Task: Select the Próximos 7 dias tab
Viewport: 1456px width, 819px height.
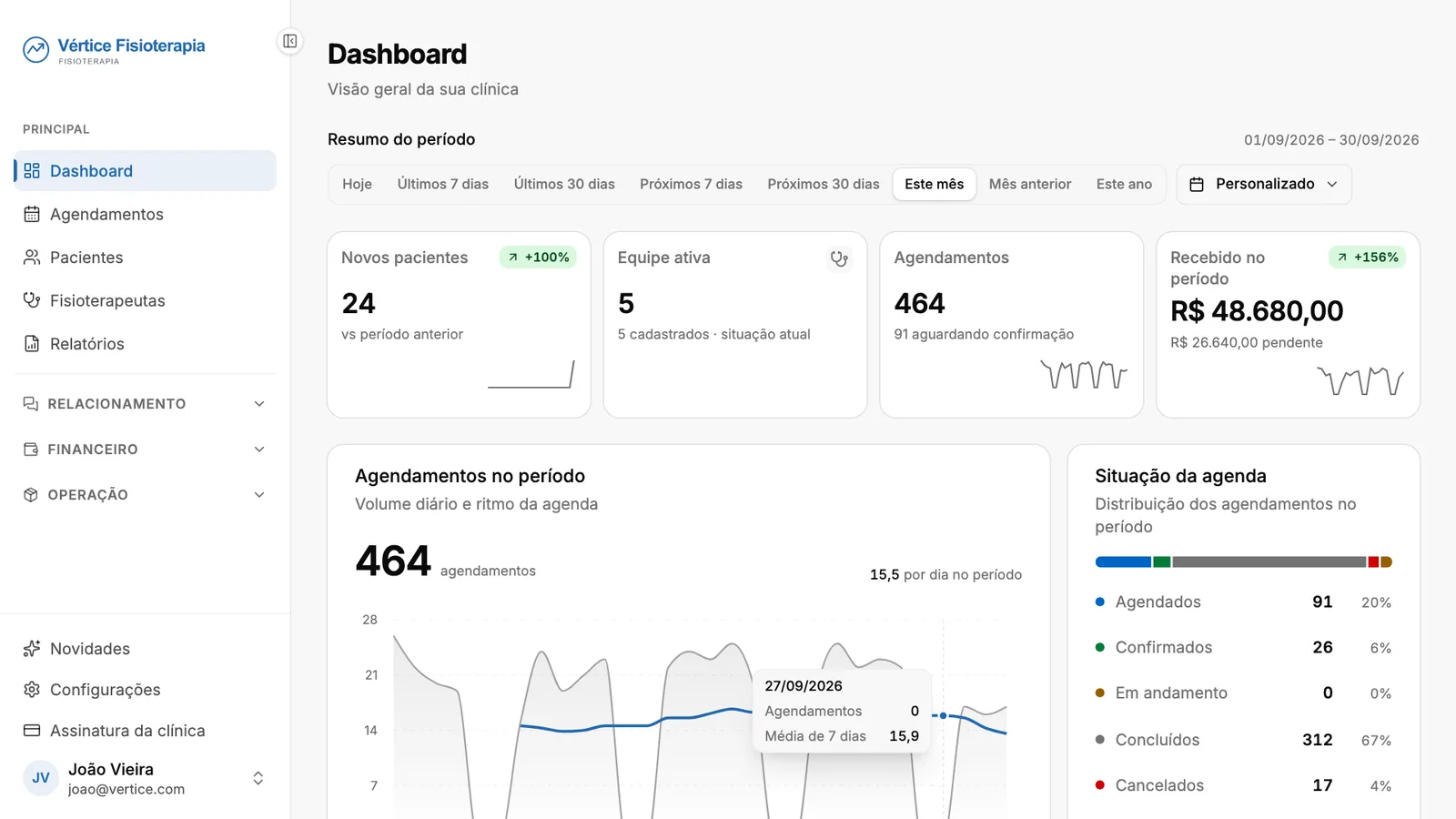Action: point(691,185)
